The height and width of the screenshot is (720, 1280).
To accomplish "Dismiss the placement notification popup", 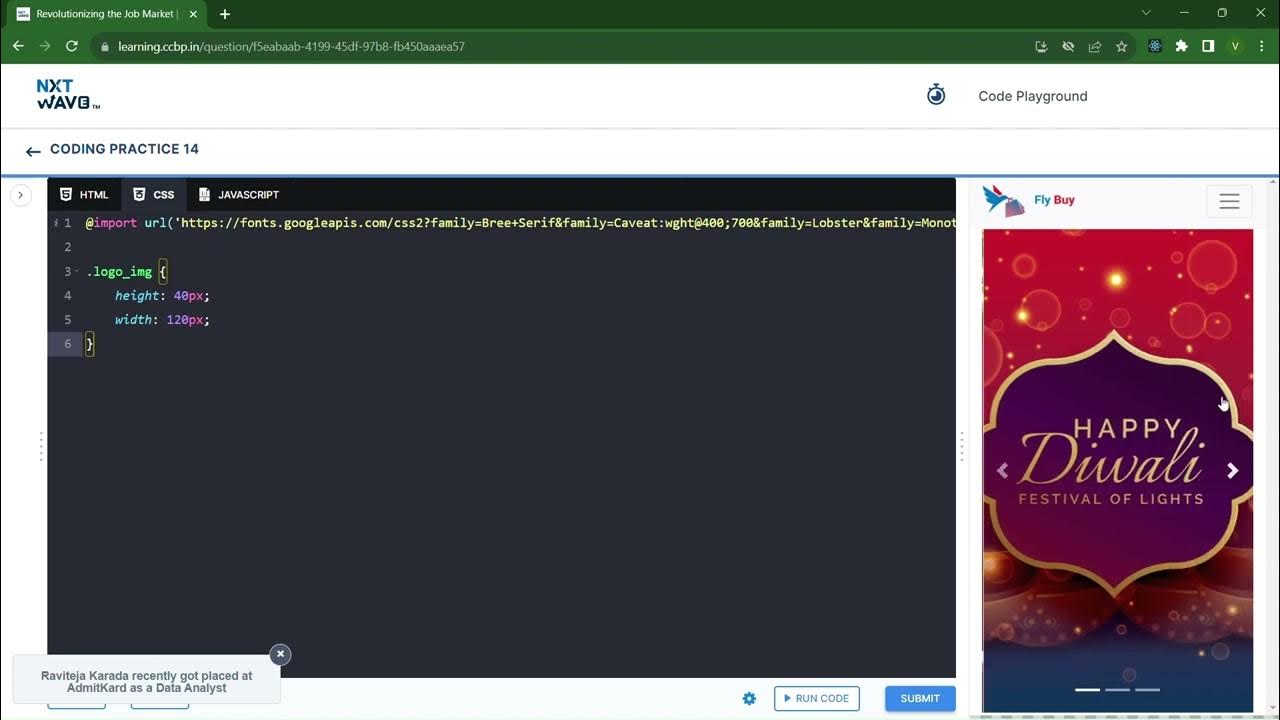I will click(280, 654).
